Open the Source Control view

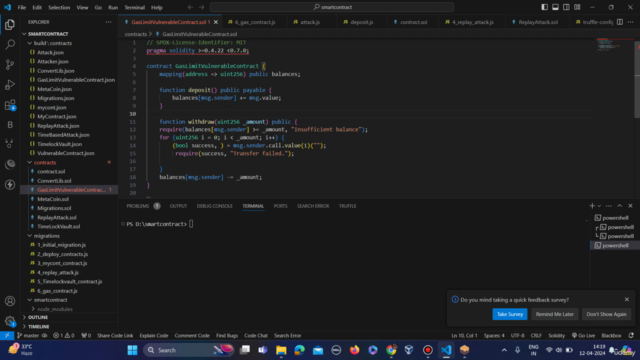[x=10, y=64]
